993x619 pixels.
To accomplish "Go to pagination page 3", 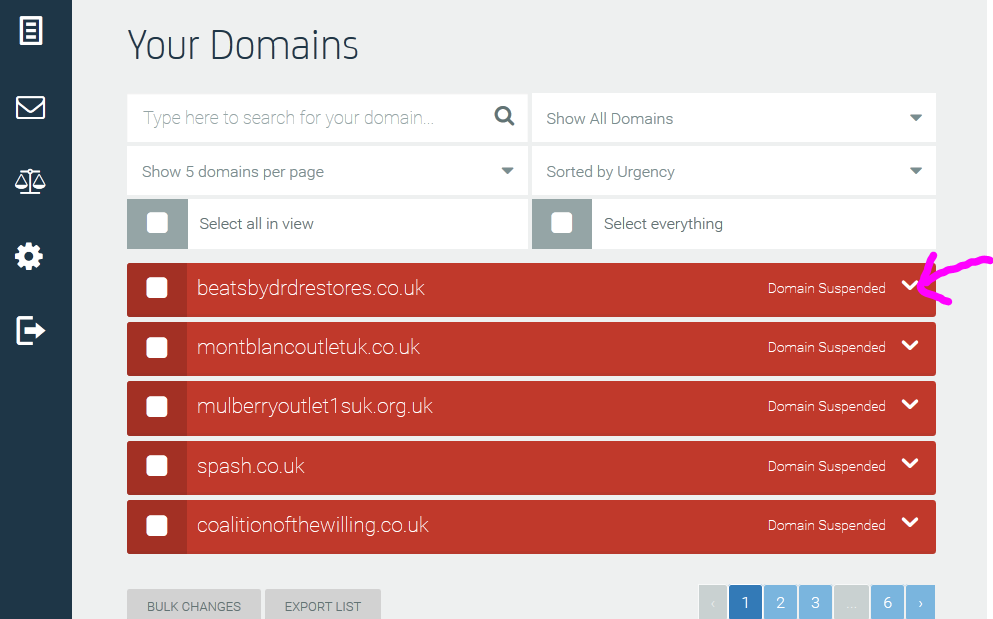I will point(815,603).
